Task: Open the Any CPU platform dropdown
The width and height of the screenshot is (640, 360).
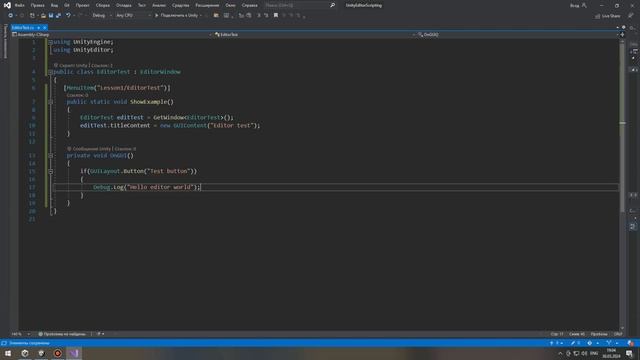Action: tap(133, 16)
